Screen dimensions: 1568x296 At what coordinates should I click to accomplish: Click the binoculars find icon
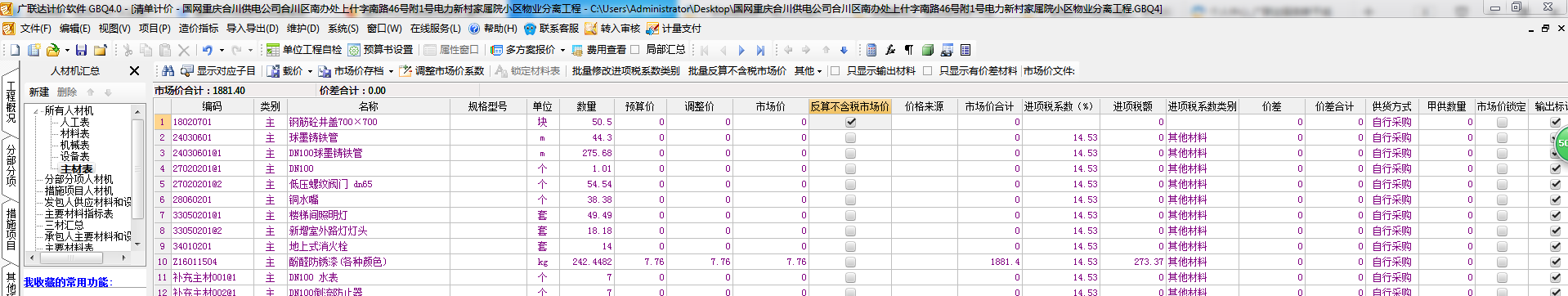tap(168, 71)
